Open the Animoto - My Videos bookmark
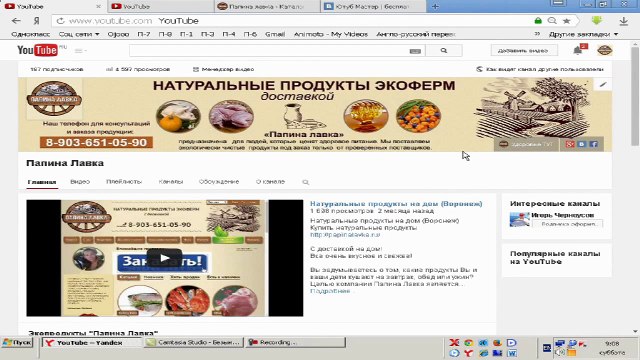The height and width of the screenshot is (360, 640). (331, 34)
